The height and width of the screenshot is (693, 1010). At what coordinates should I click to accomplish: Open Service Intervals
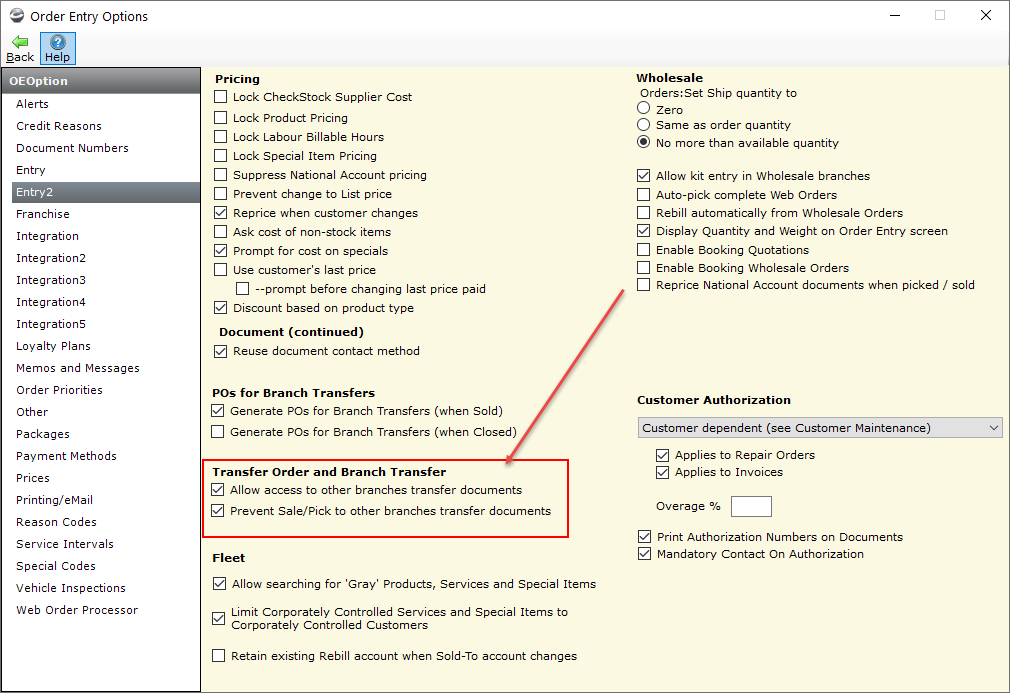pyautogui.click(x=64, y=544)
